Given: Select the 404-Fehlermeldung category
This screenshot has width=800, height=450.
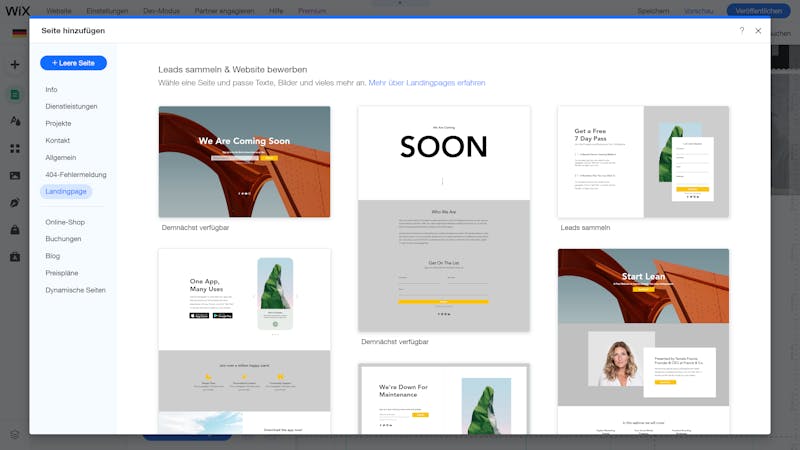Looking at the screenshot, I should point(76,174).
